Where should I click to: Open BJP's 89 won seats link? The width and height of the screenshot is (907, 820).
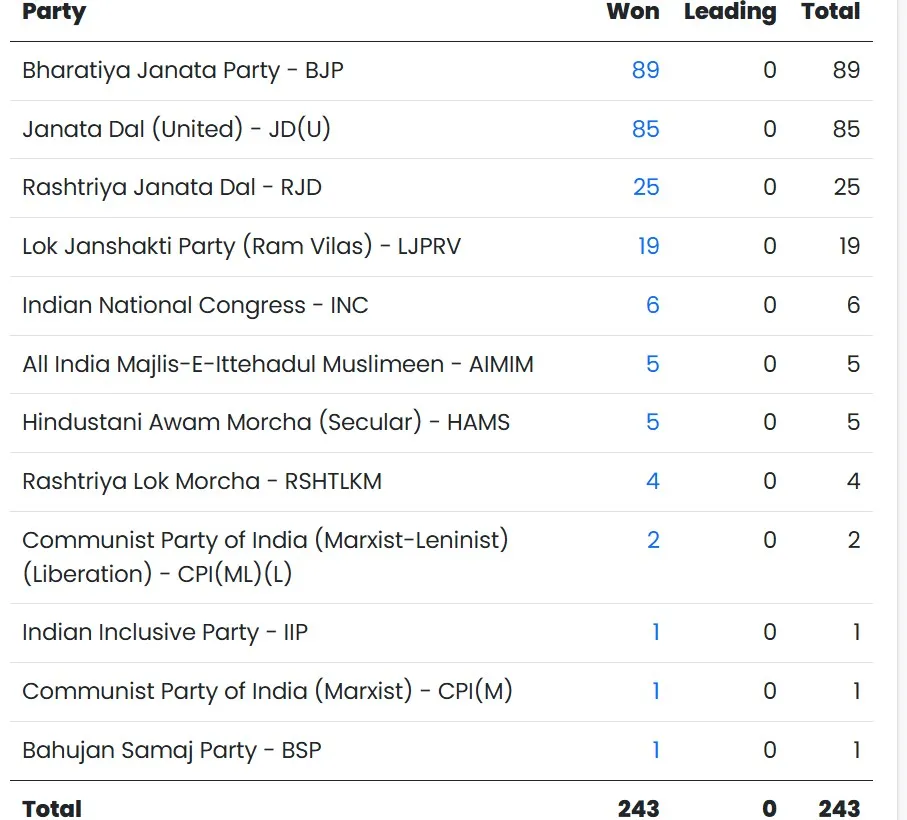[645, 70]
